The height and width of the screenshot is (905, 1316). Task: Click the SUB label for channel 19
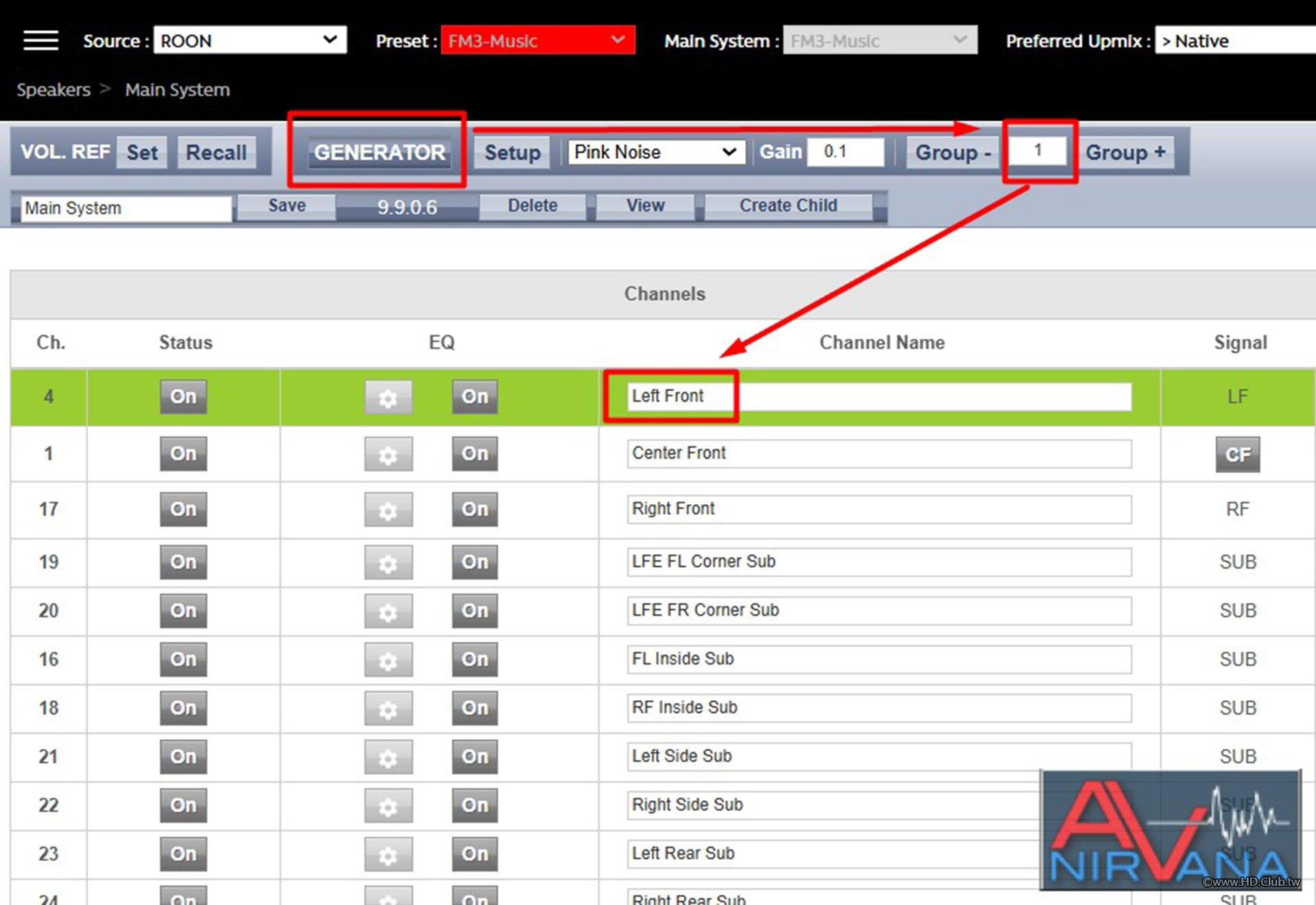coord(1238,562)
